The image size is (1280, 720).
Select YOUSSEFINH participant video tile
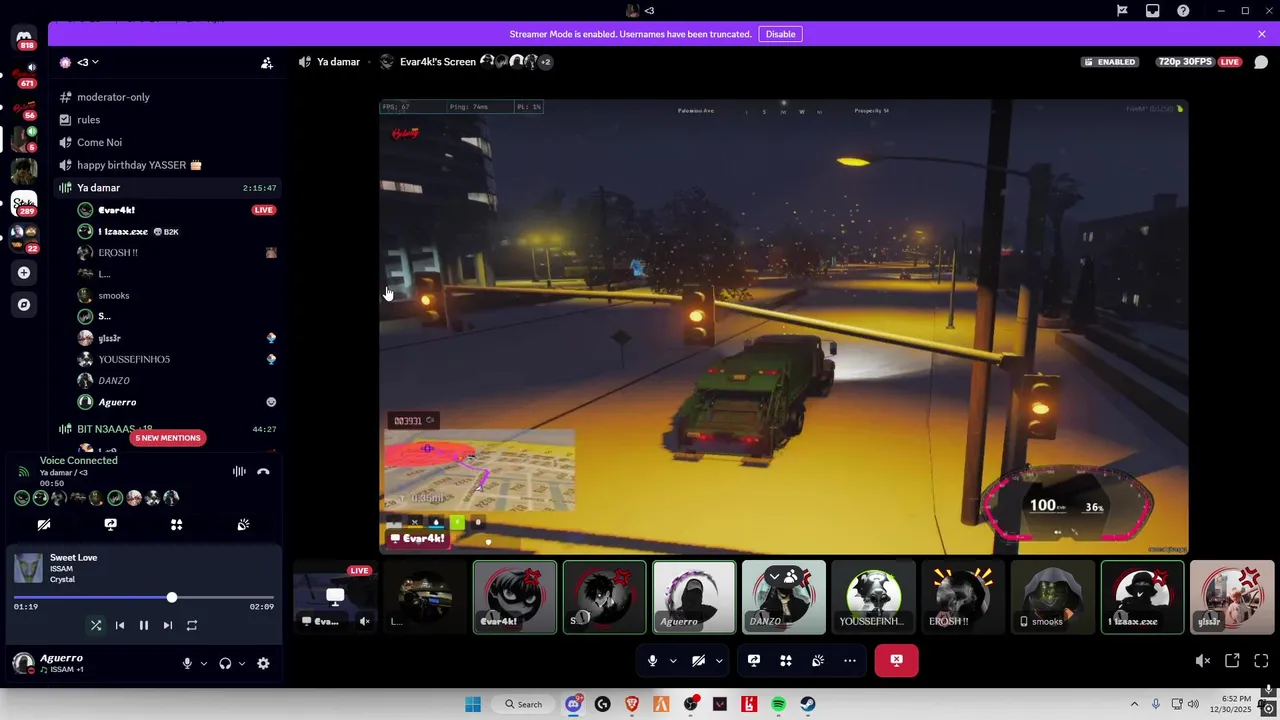pyautogui.click(x=873, y=597)
